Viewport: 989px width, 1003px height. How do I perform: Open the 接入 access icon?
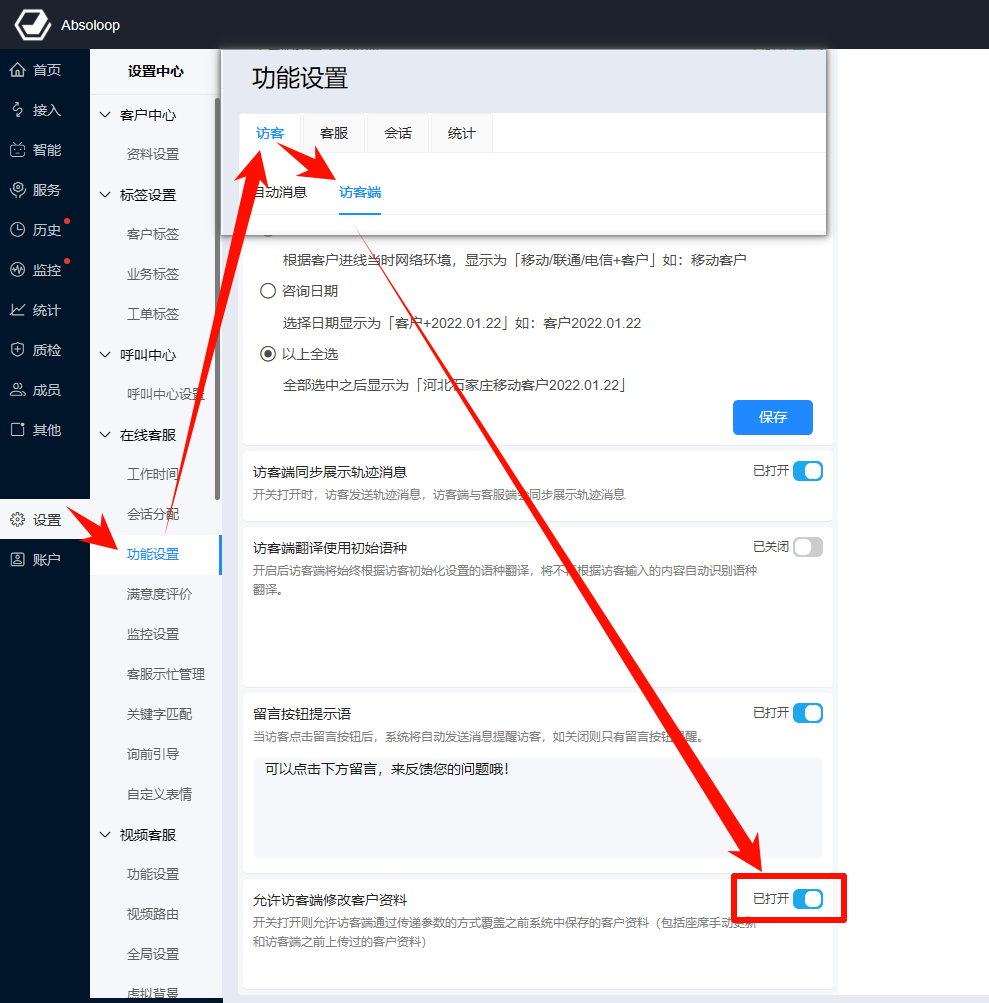(x=18, y=110)
